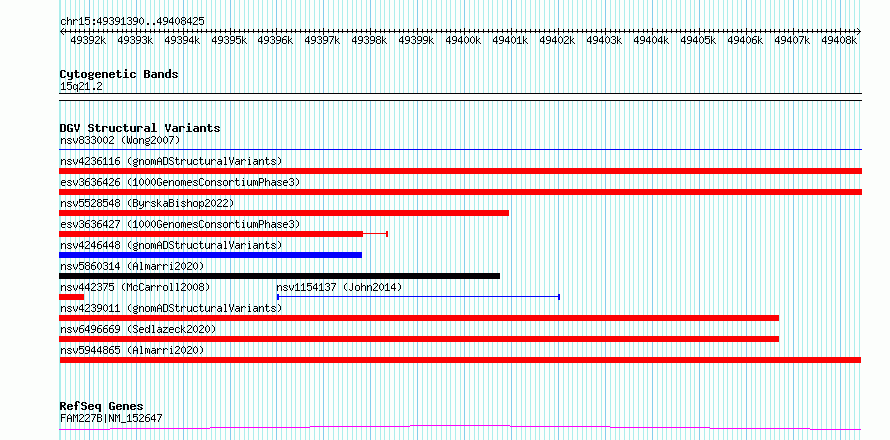
Task: Open nsv5860314 (Almarri2020) label
Action: pos(132,266)
